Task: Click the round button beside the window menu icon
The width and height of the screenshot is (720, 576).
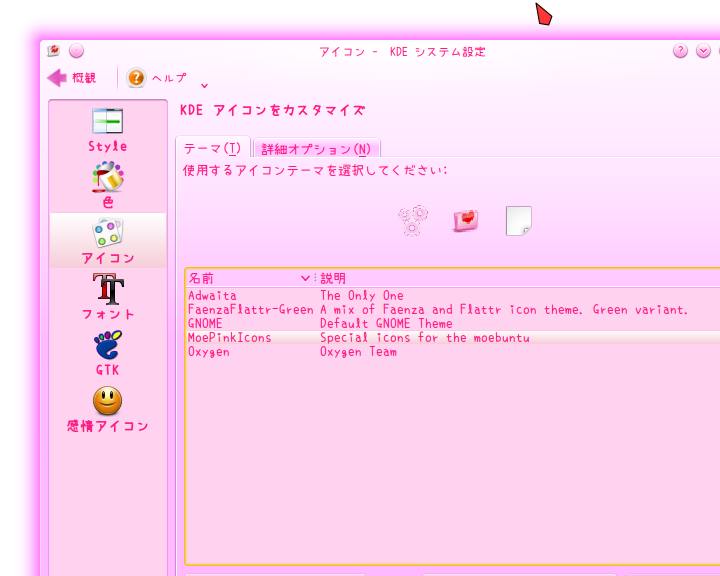Action: pos(76,51)
